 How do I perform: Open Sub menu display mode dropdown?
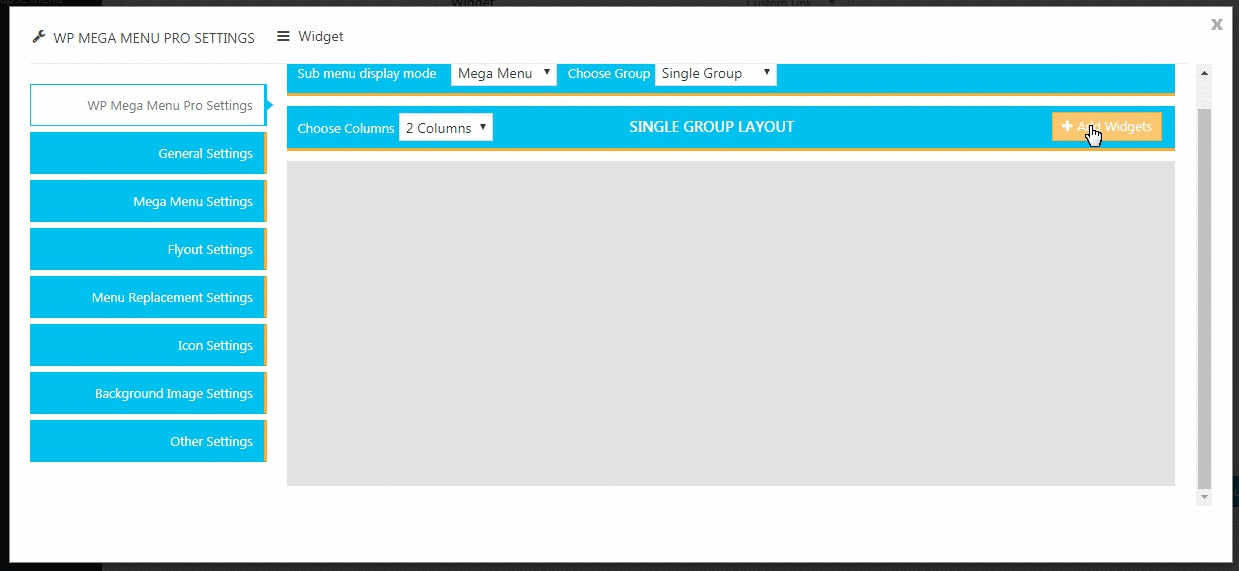coord(504,73)
